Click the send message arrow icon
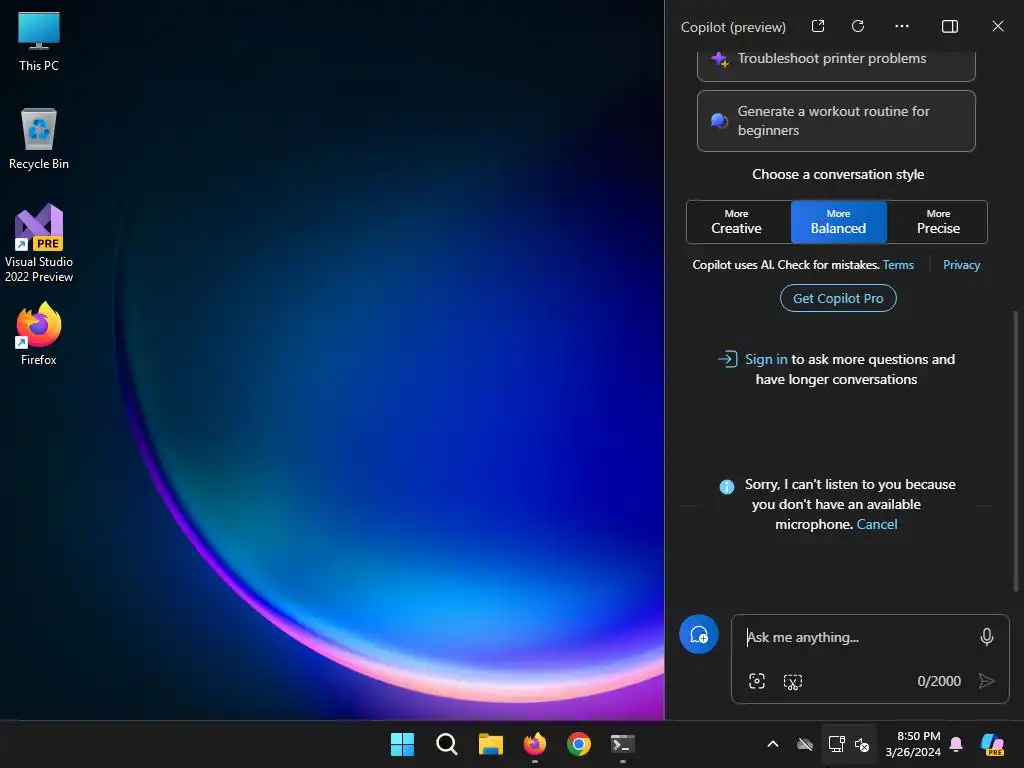The image size is (1024, 768). point(987,681)
